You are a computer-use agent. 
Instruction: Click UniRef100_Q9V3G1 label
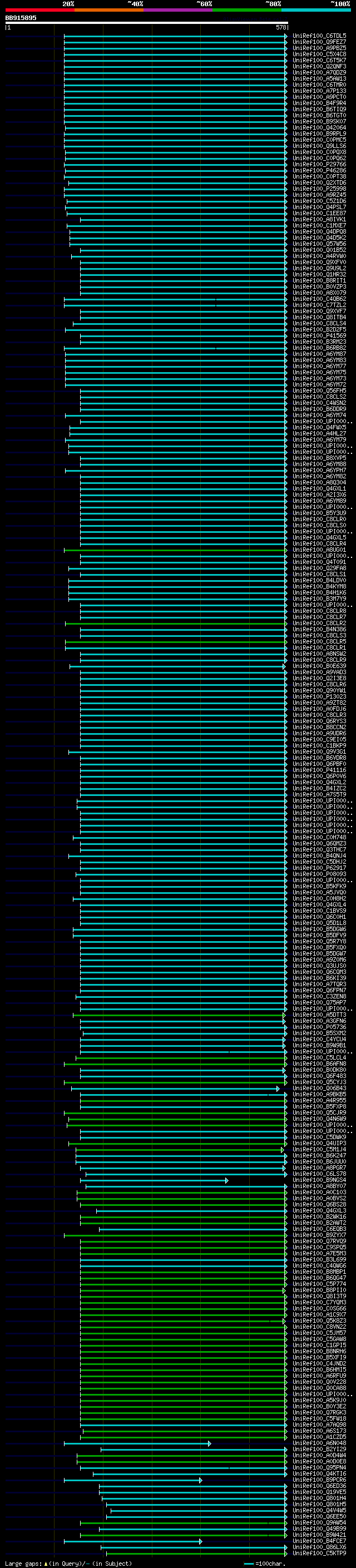tap(319, 752)
